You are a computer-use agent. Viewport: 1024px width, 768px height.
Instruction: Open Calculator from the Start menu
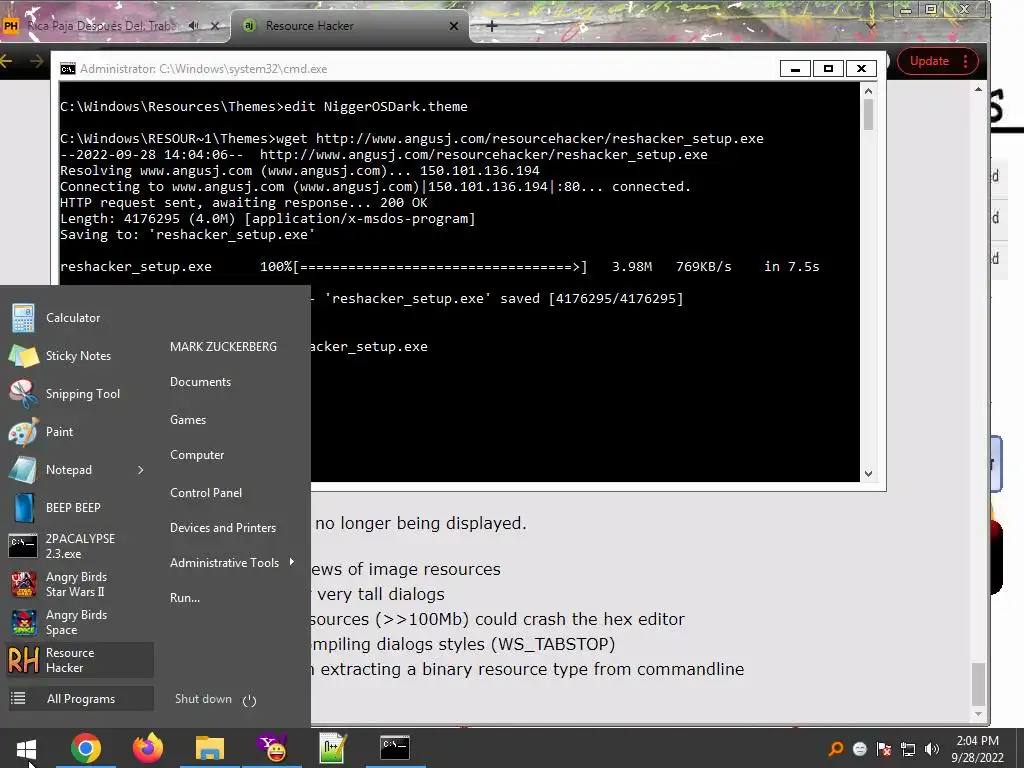pos(80,318)
